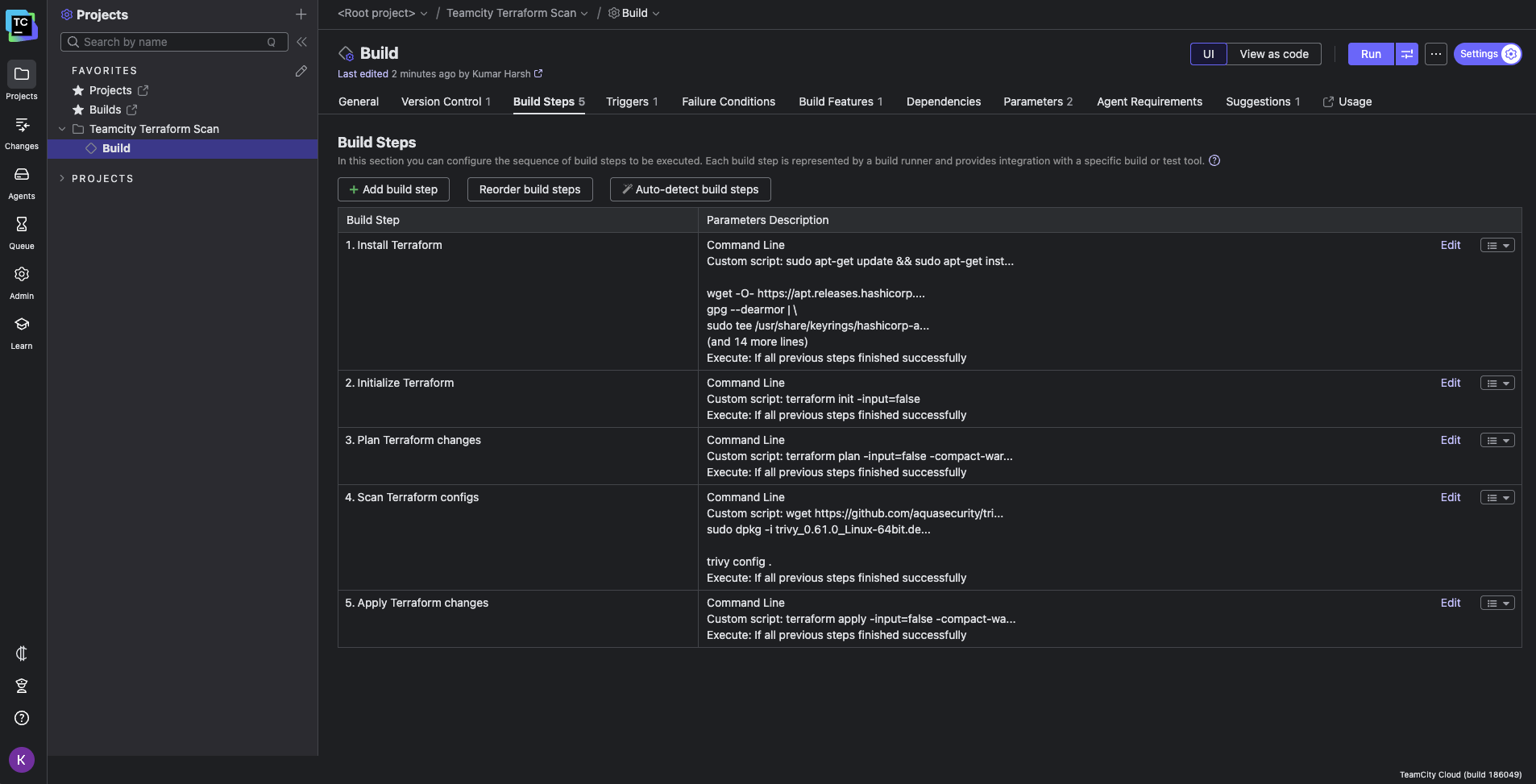1536x784 pixels.
Task: Click Reorder build steps
Action: pyautogui.click(x=529, y=189)
